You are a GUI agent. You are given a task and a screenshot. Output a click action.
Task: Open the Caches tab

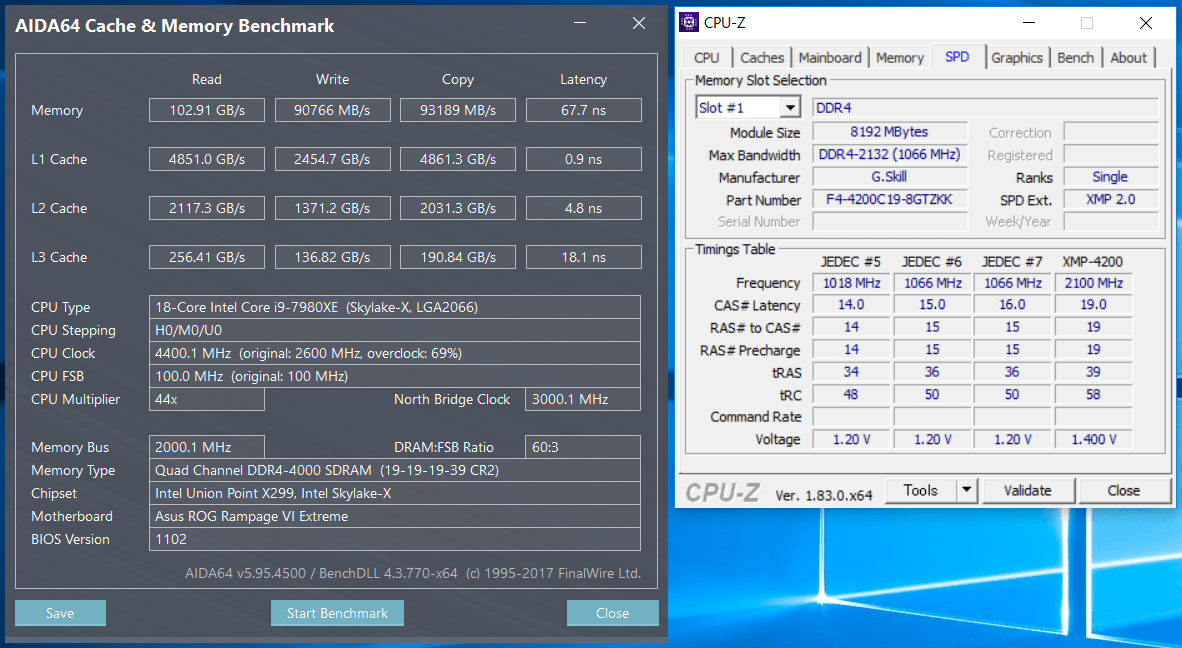(761, 58)
